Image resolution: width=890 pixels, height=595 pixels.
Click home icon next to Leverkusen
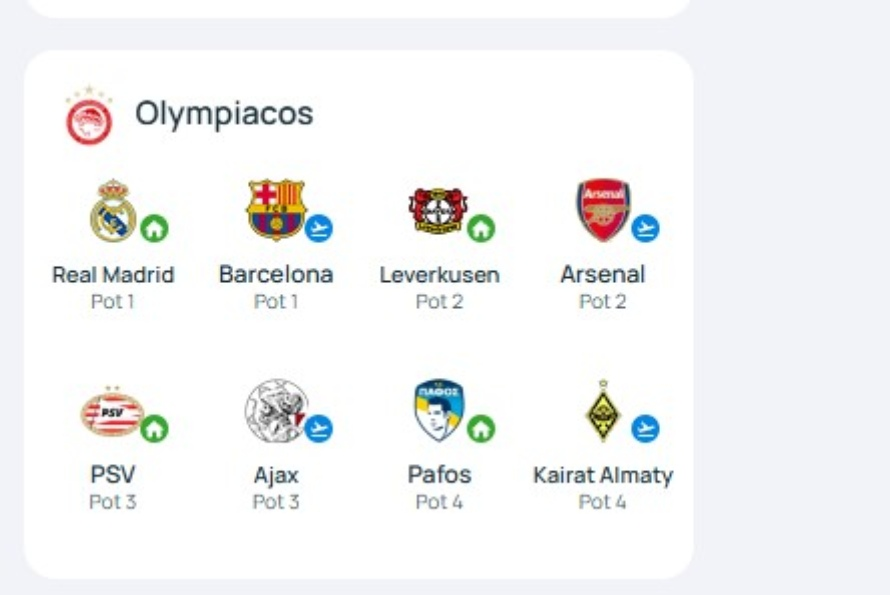[x=481, y=229]
